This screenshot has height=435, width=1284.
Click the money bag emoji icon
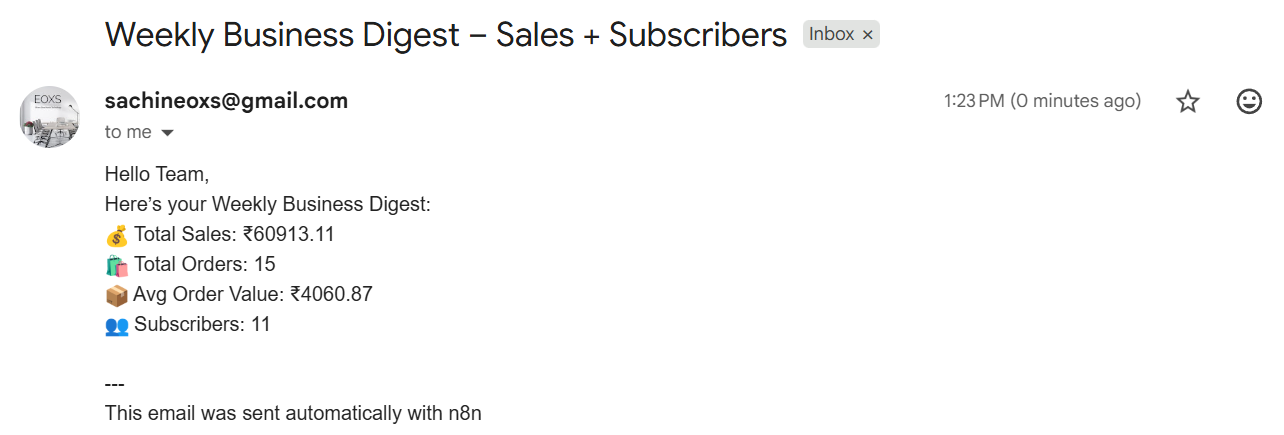pyautogui.click(x=117, y=236)
